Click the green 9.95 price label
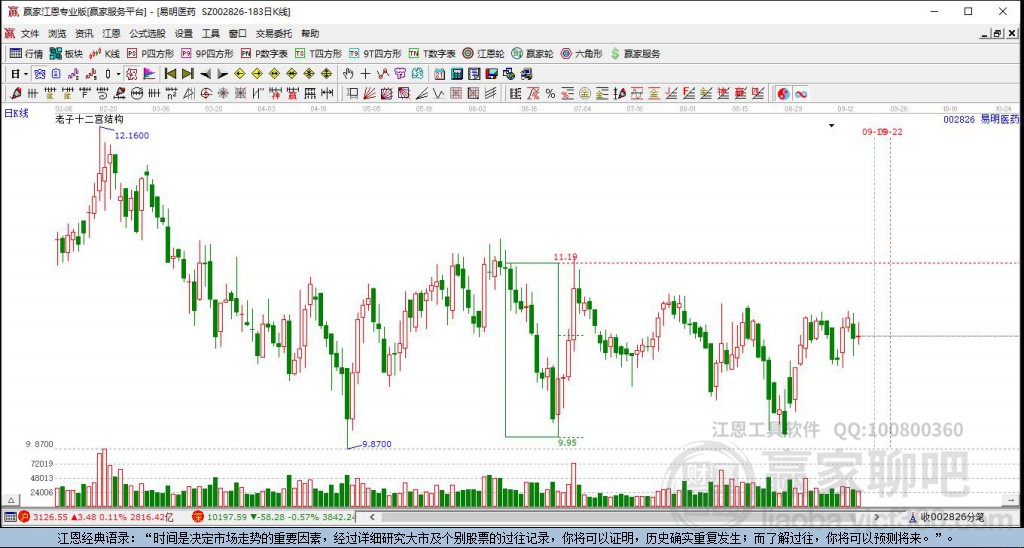The image size is (1024, 548). click(x=568, y=442)
